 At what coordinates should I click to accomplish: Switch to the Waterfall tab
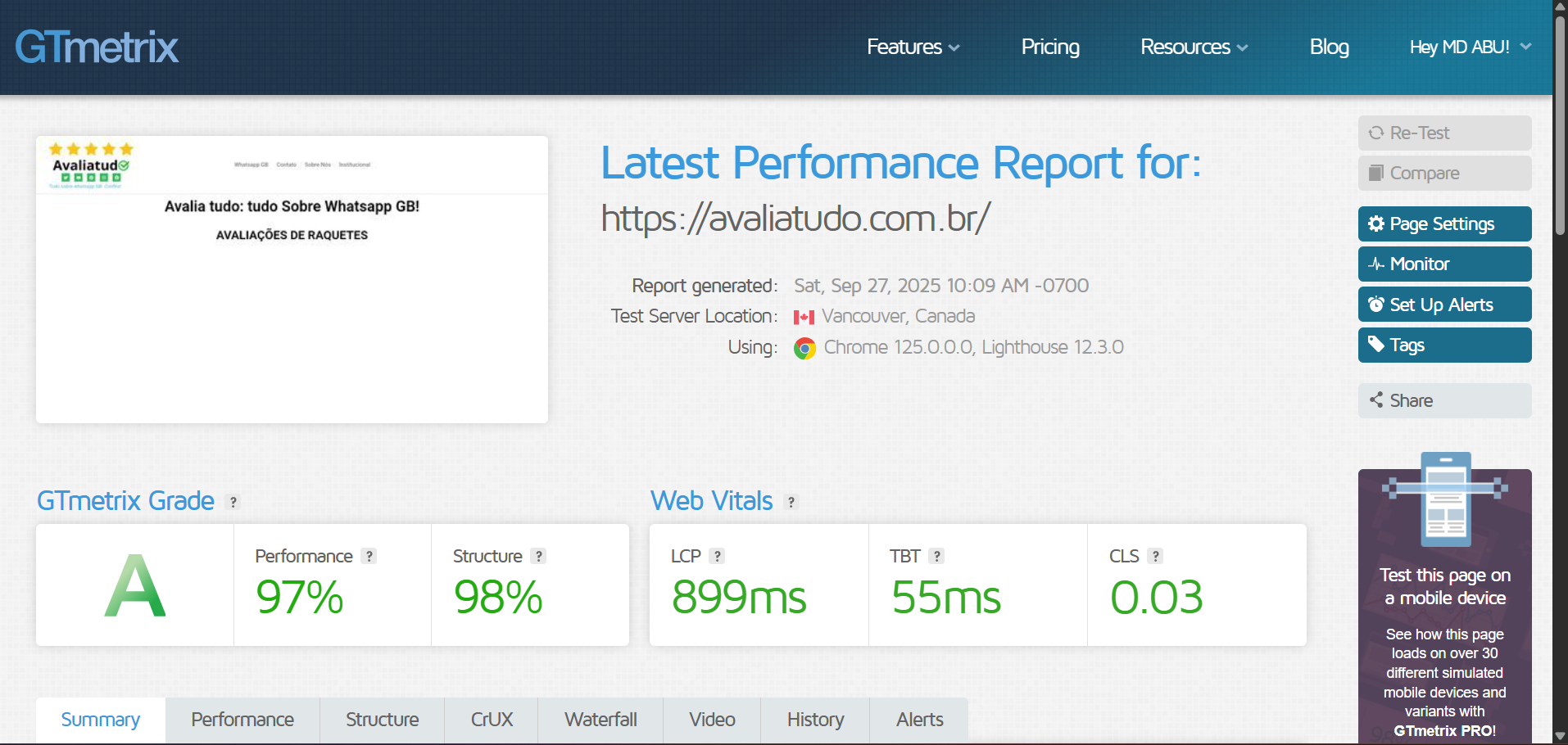[x=600, y=720]
